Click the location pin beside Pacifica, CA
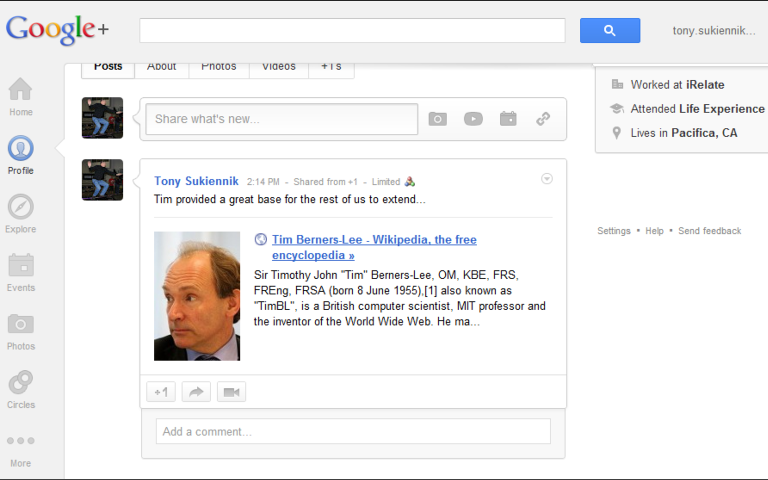Viewport: 768px width, 480px height. point(617,133)
